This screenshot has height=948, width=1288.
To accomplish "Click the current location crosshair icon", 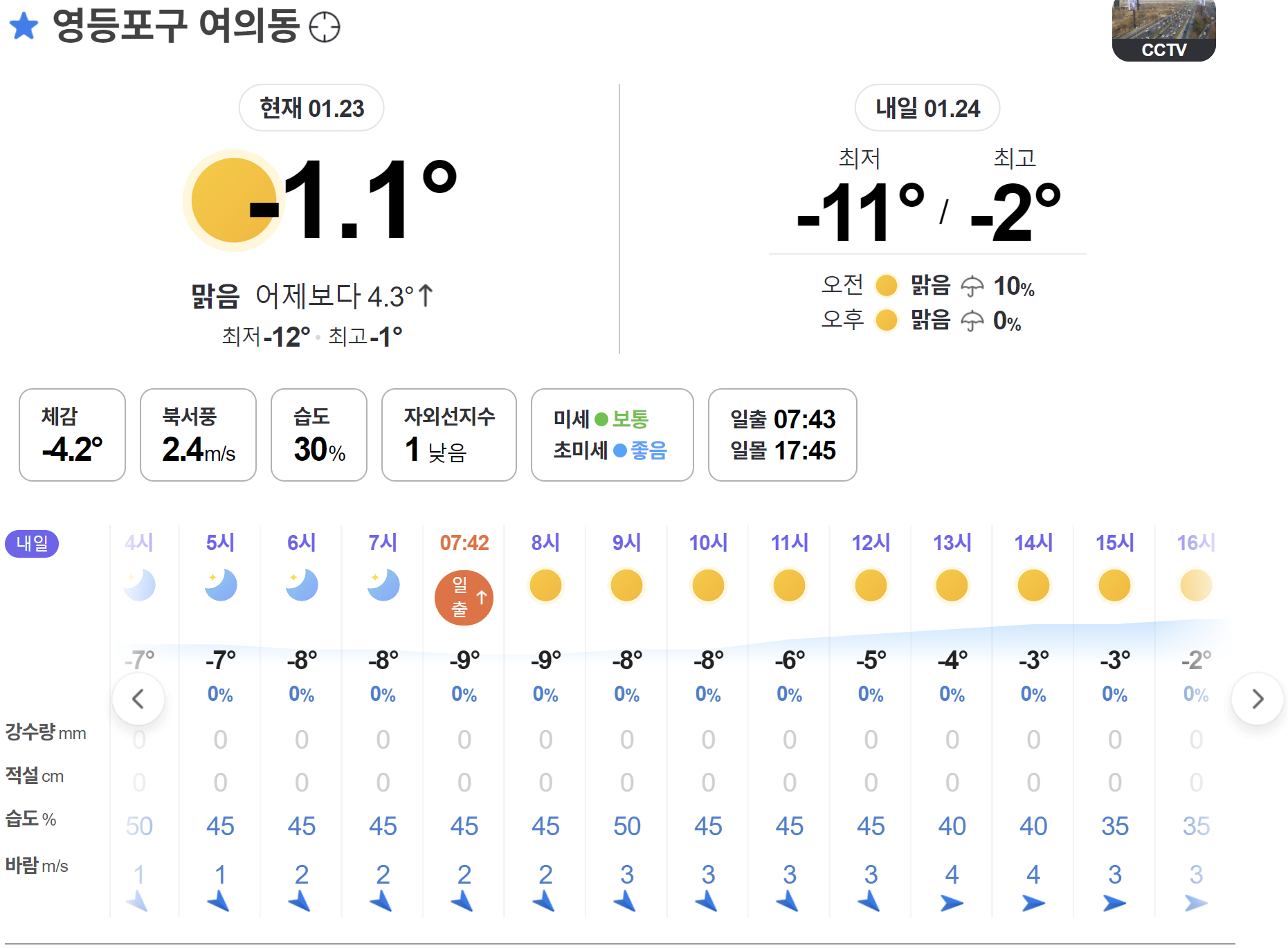I will coord(324,28).
